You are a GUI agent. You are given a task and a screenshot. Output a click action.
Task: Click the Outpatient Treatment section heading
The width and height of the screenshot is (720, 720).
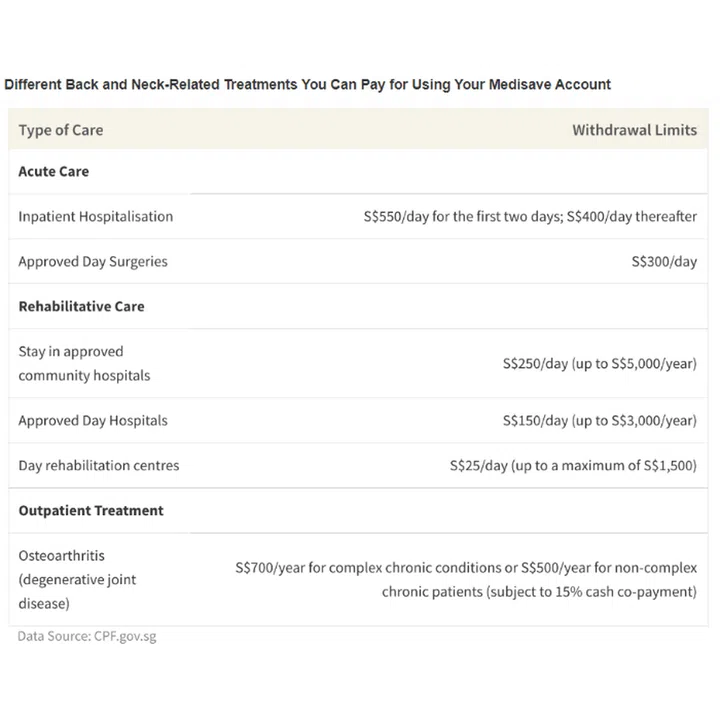pos(91,510)
